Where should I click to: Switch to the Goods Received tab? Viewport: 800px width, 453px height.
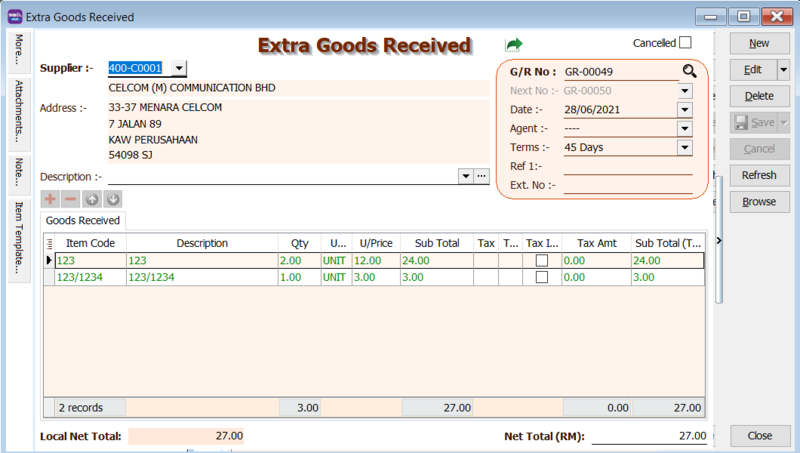[84, 221]
